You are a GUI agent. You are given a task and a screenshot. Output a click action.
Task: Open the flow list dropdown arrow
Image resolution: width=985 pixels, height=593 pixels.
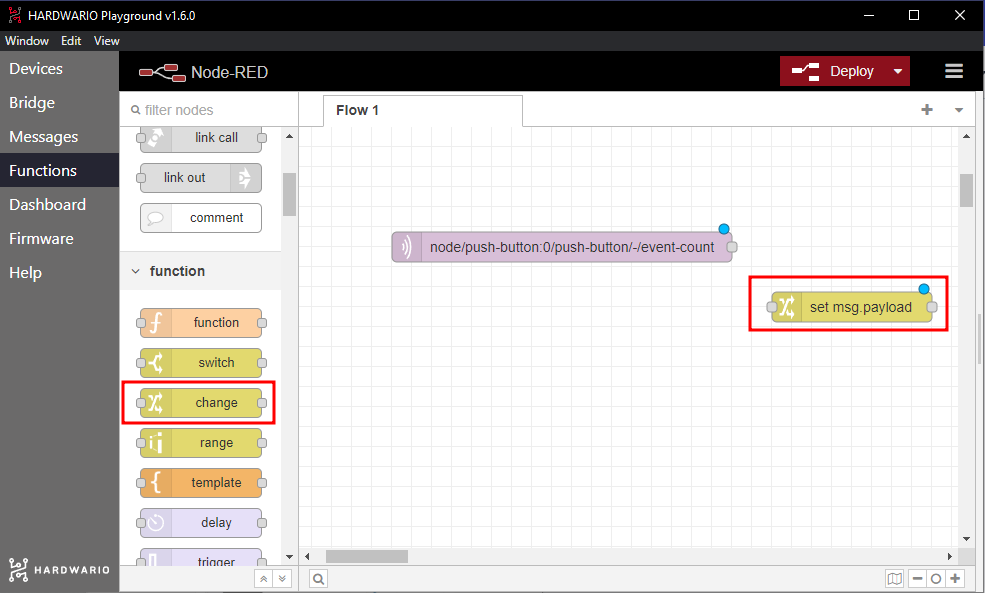point(959,110)
